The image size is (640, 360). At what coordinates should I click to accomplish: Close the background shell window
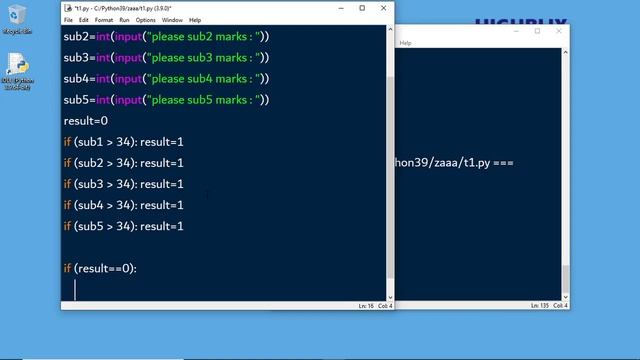[559, 31]
